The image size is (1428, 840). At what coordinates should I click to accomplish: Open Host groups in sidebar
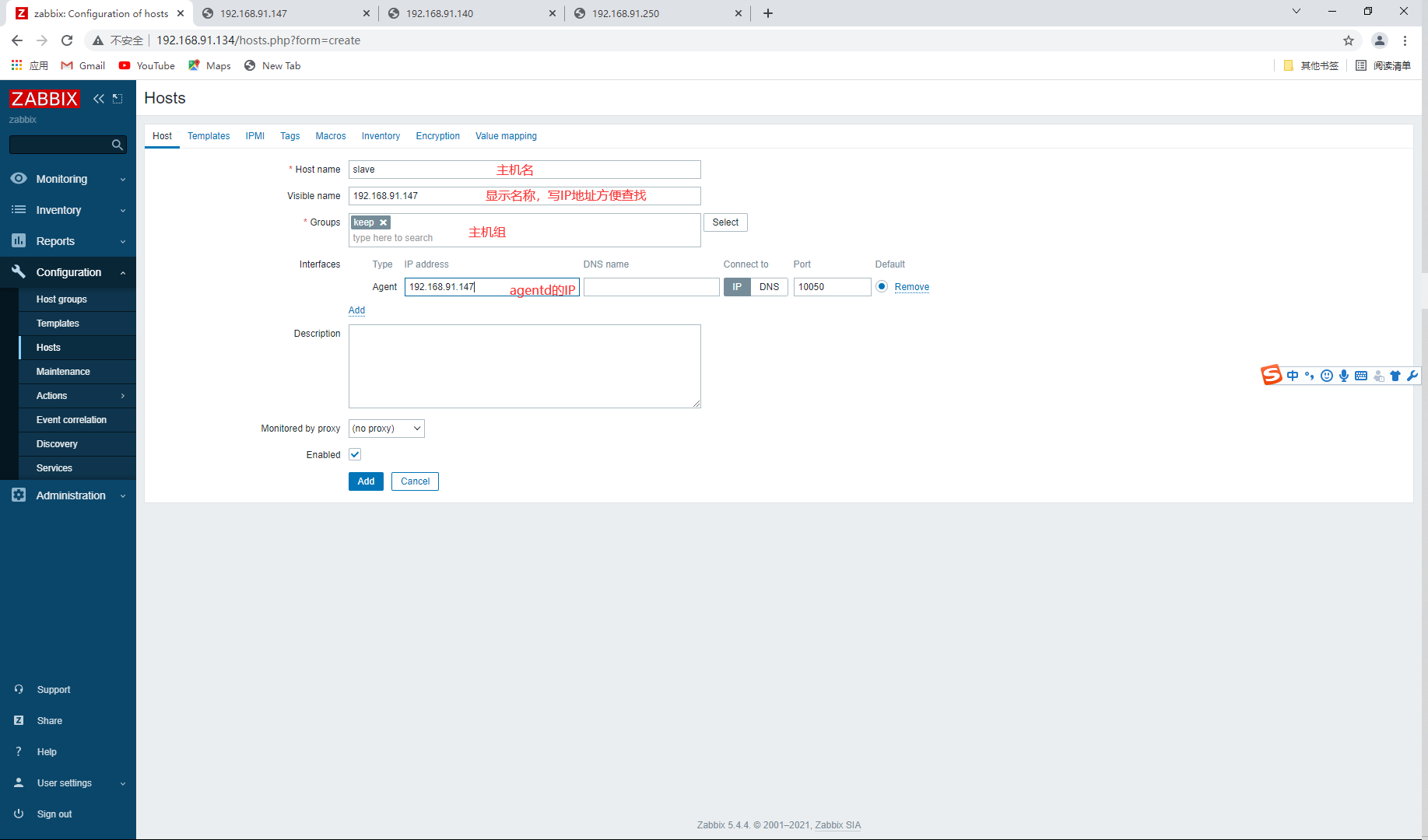click(x=77, y=299)
